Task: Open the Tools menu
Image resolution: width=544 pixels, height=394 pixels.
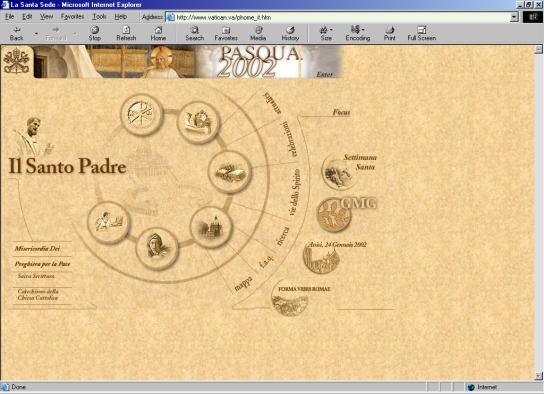Action: [x=99, y=16]
